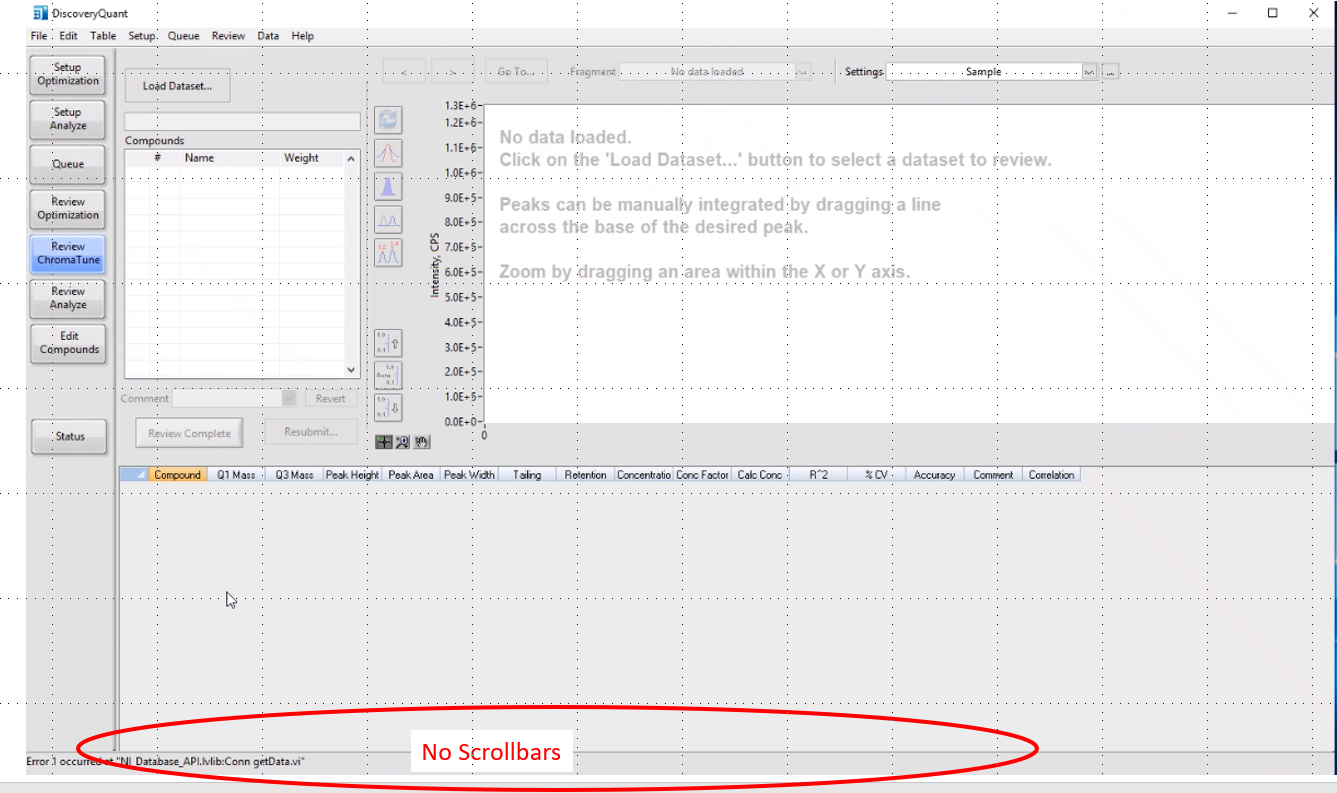Open the Help menu

point(302,36)
